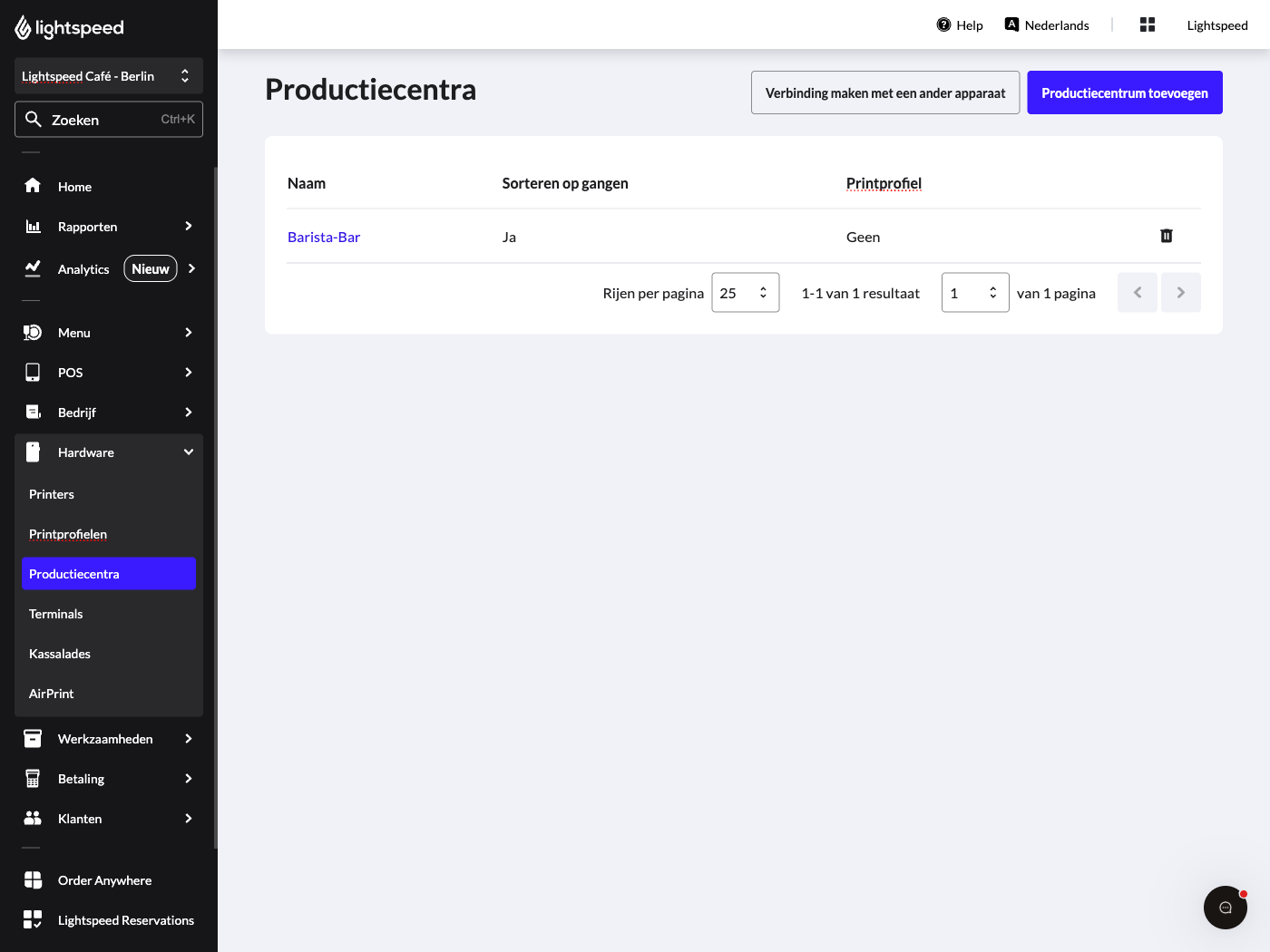Image resolution: width=1270 pixels, height=952 pixels.
Task: Select Productiecentra in the sidebar
Action: (109, 574)
